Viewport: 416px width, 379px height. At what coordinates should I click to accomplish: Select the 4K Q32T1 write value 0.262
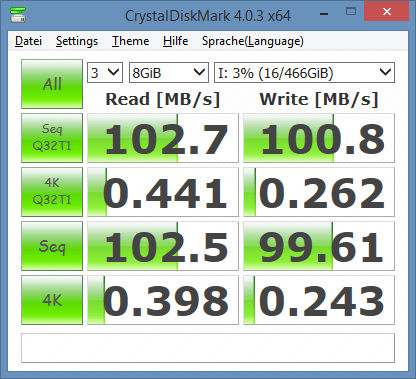coord(319,192)
